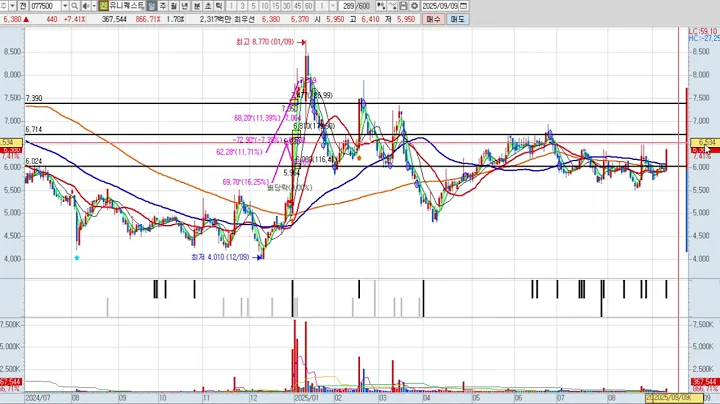The height and width of the screenshot is (404, 720).
Task: Click the 최저 4,010 (12/09) low label
Action: (x=220, y=257)
